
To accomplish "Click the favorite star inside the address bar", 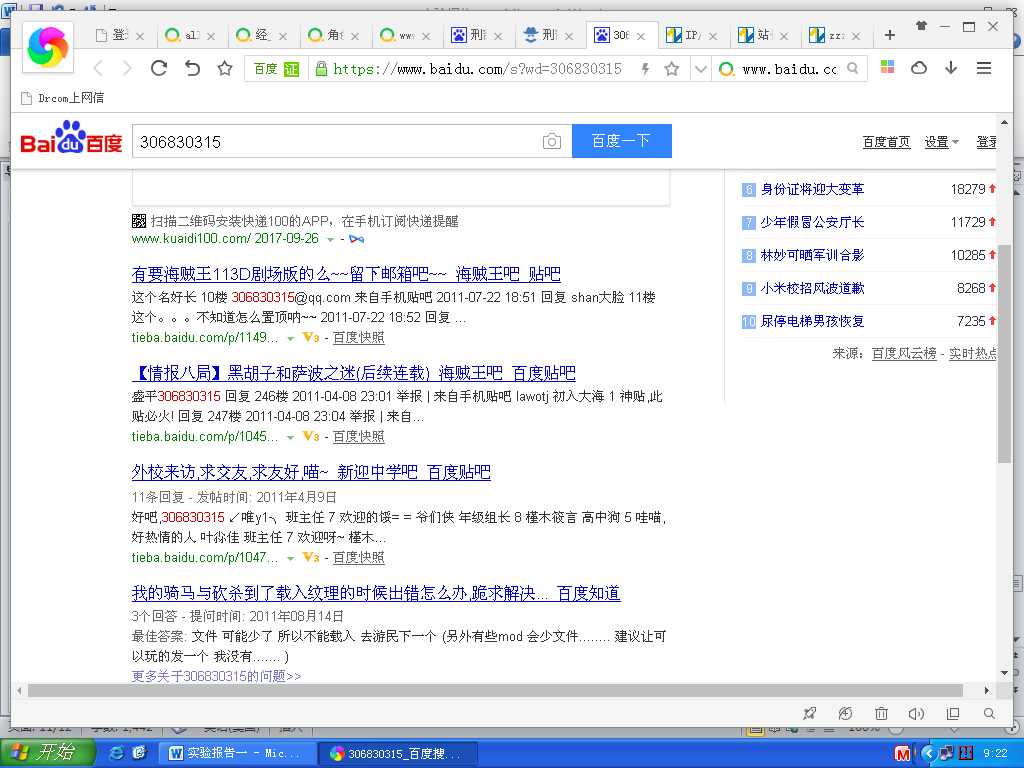I will [x=671, y=69].
